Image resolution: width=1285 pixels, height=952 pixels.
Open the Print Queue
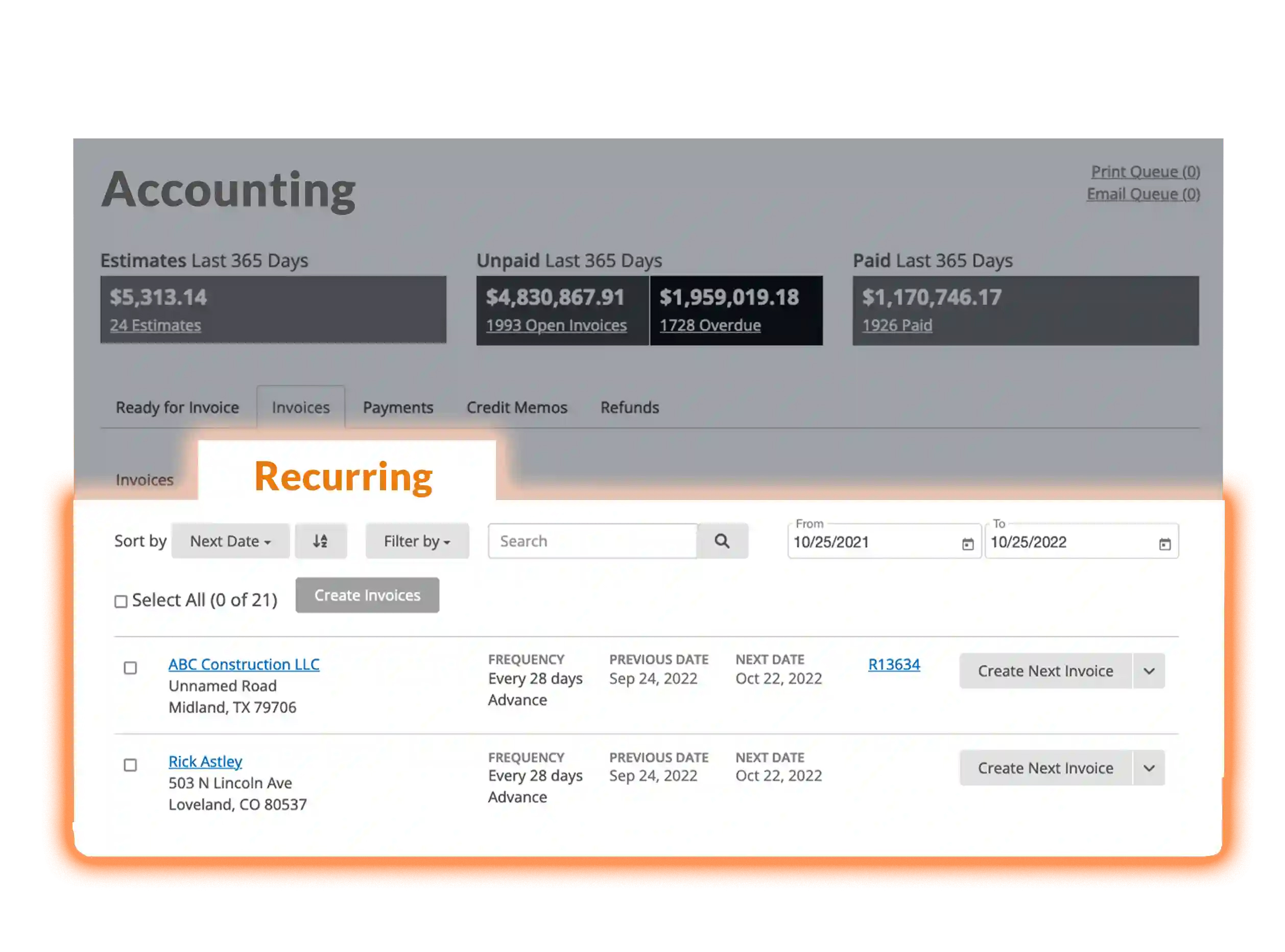(1145, 171)
